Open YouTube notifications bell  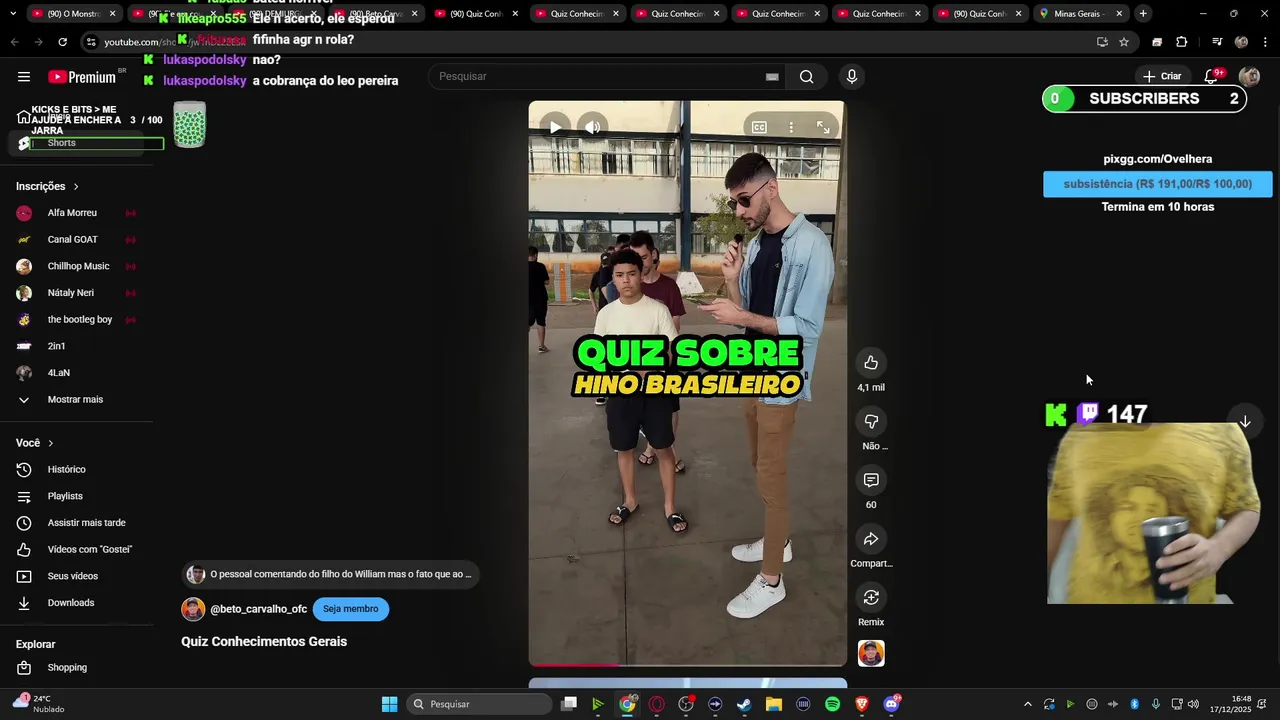click(1211, 76)
